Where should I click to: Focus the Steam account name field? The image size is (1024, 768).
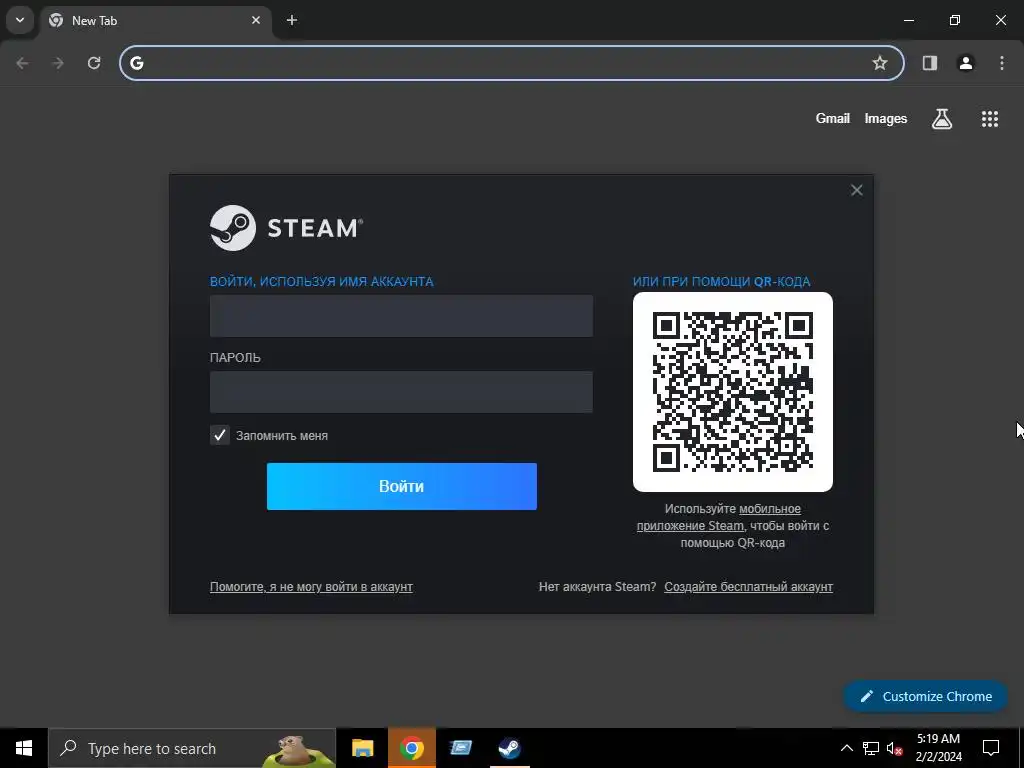pyautogui.click(x=401, y=316)
